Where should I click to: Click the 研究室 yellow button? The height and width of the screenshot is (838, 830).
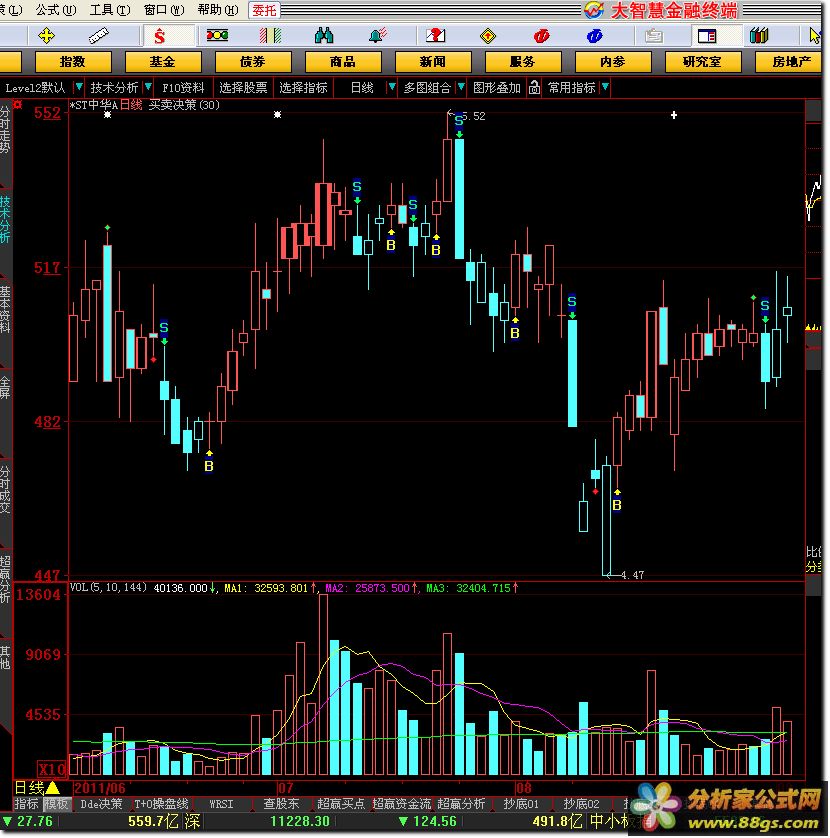(x=703, y=62)
